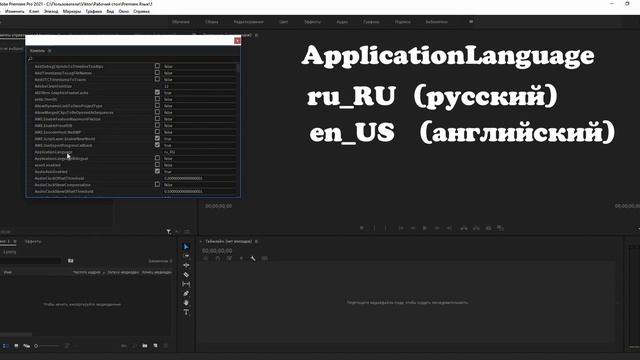Open the Timeline panel menu icon

256,242
